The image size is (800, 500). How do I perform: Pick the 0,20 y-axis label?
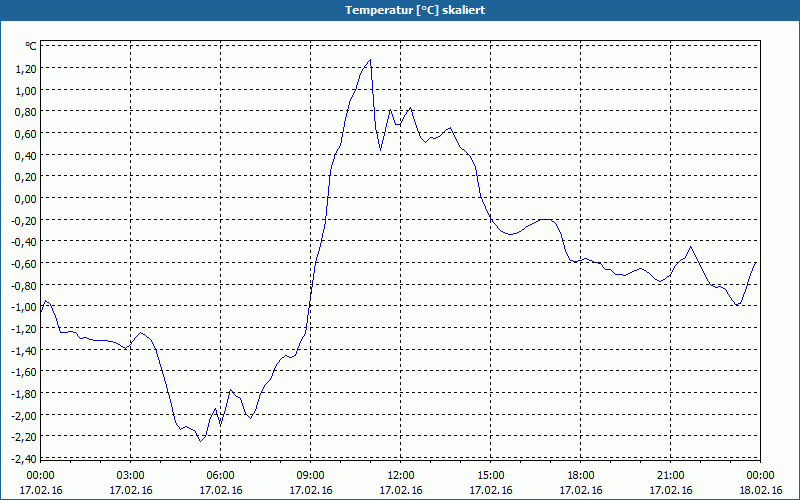(26, 177)
